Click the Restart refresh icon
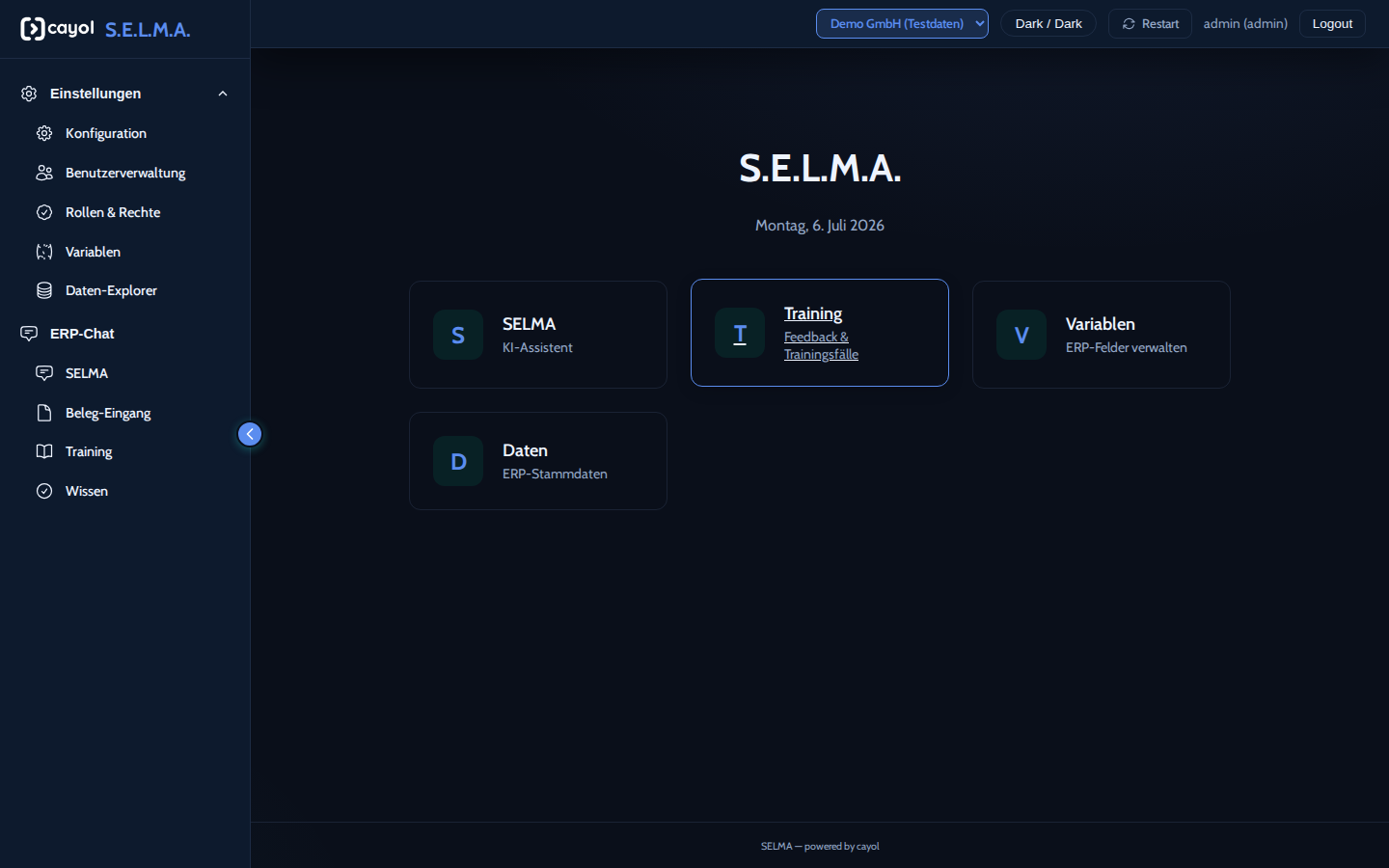 pos(1129,24)
